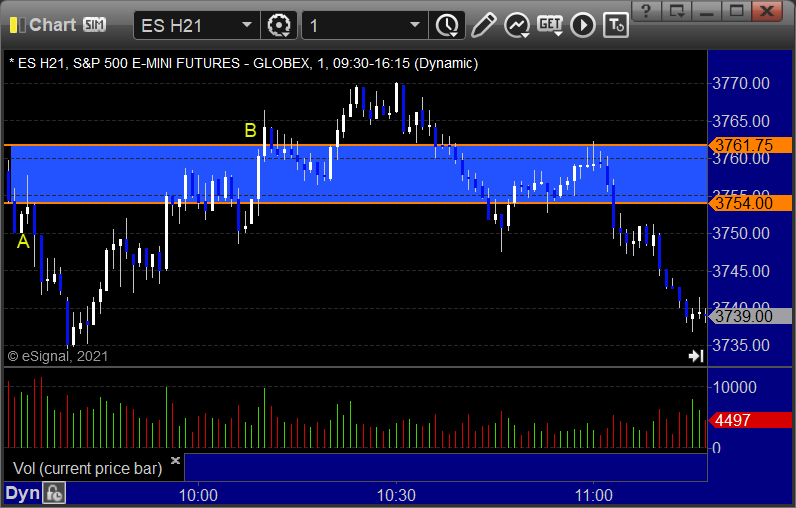Click the 3745.00 price axis label
This screenshot has height=508, width=796.
741,271
